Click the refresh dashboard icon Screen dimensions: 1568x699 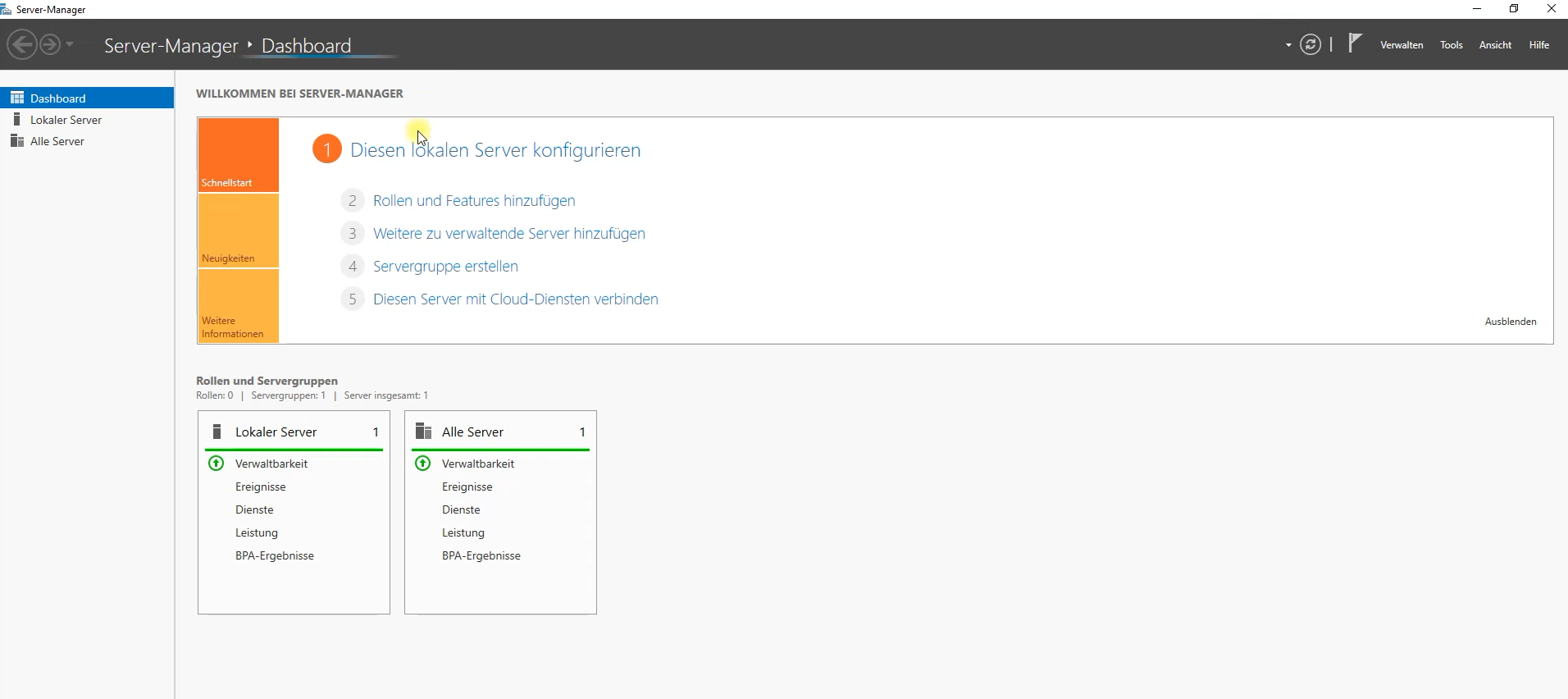1310,44
